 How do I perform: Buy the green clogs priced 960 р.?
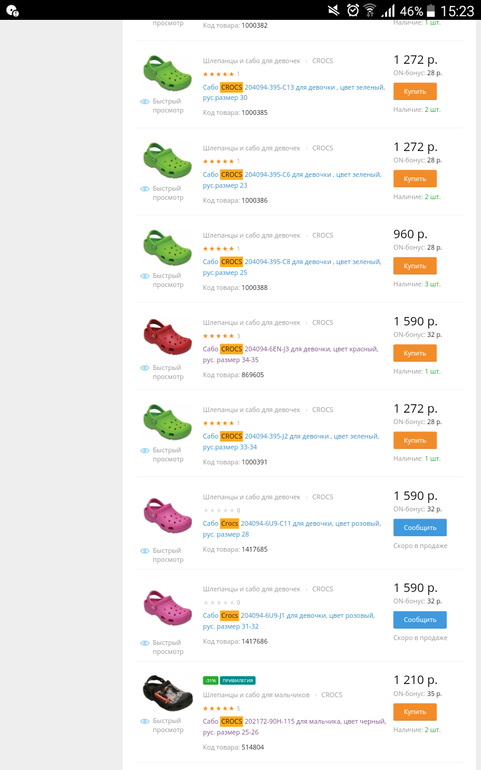point(415,266)
